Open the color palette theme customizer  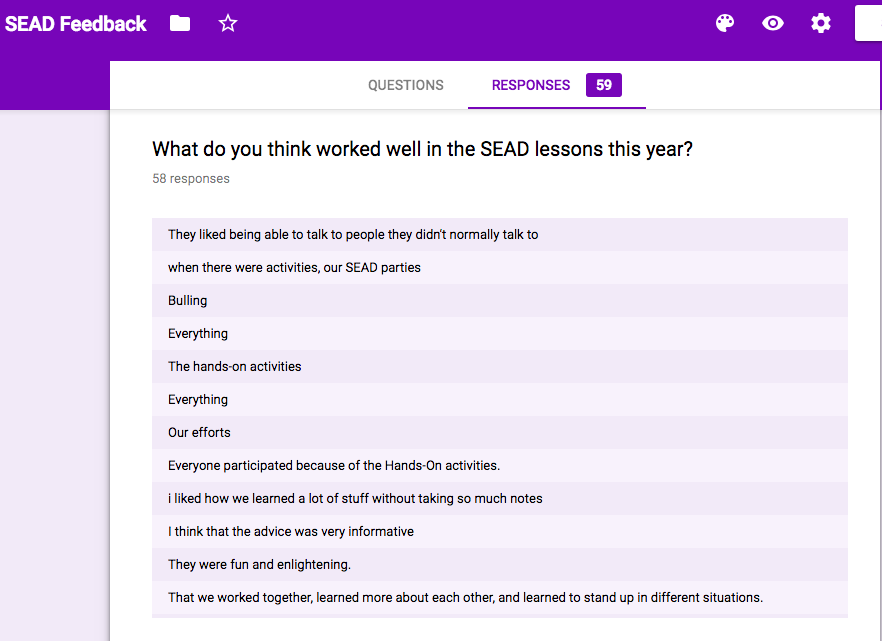tap(725, 23)
